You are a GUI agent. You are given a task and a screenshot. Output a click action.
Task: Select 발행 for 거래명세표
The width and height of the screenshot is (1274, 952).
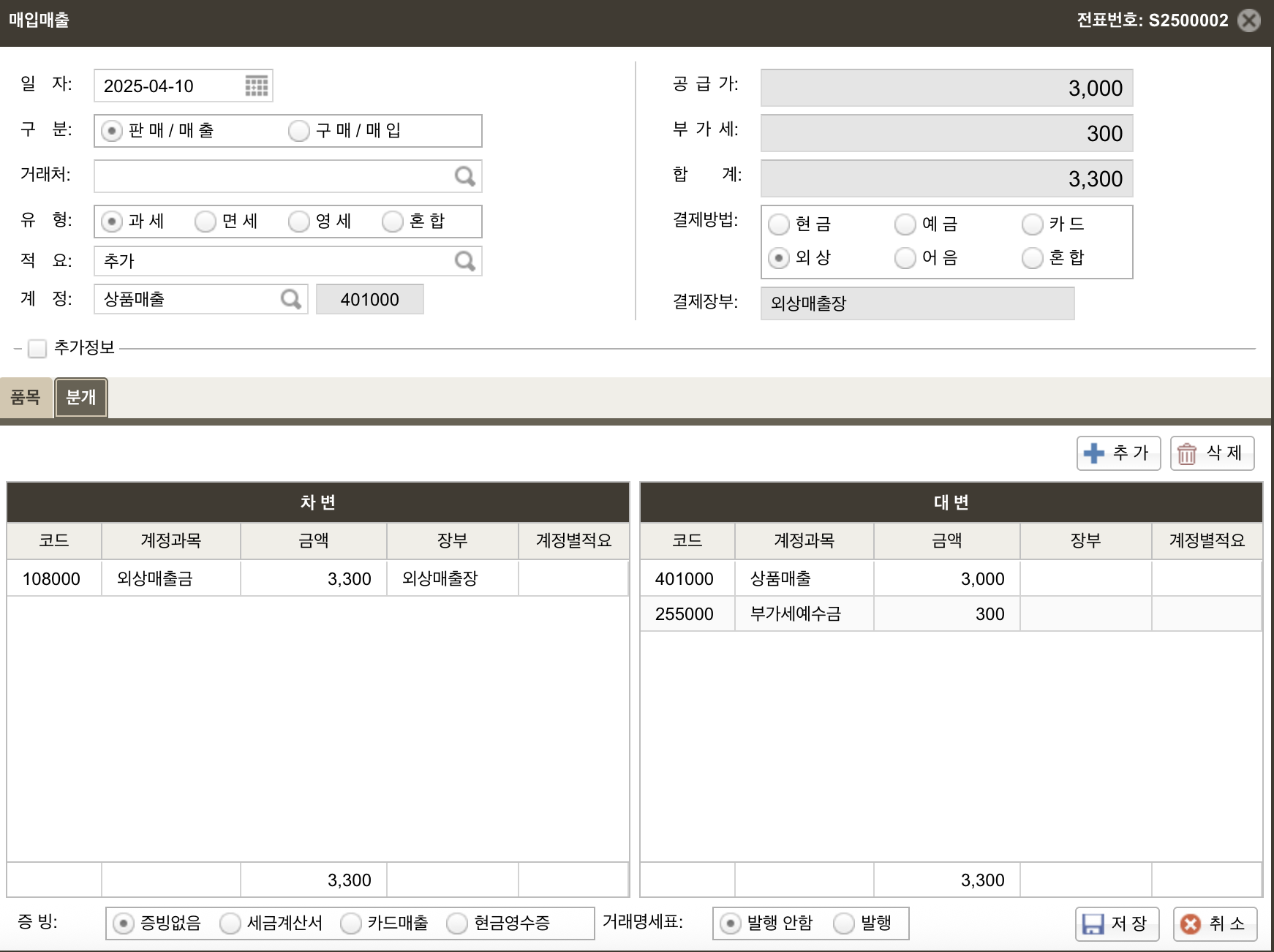click(x=844, y=924)
